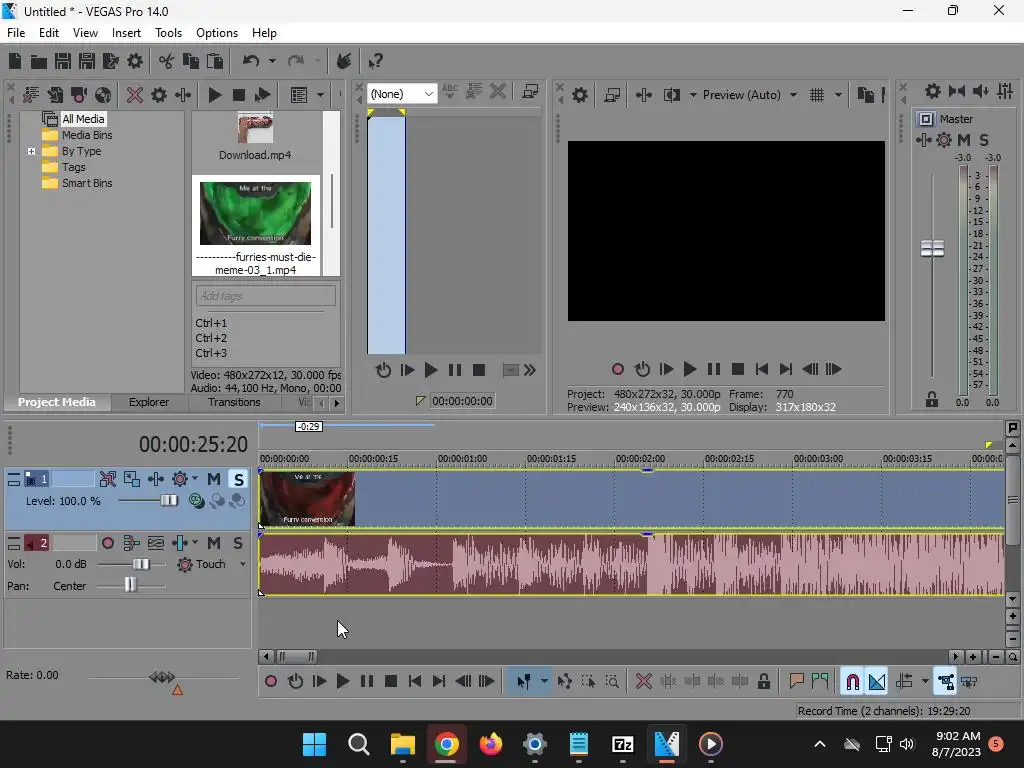Screen dimensions: 1024x768
Task: Pause playback in video preview window
Action: (713, 370)
